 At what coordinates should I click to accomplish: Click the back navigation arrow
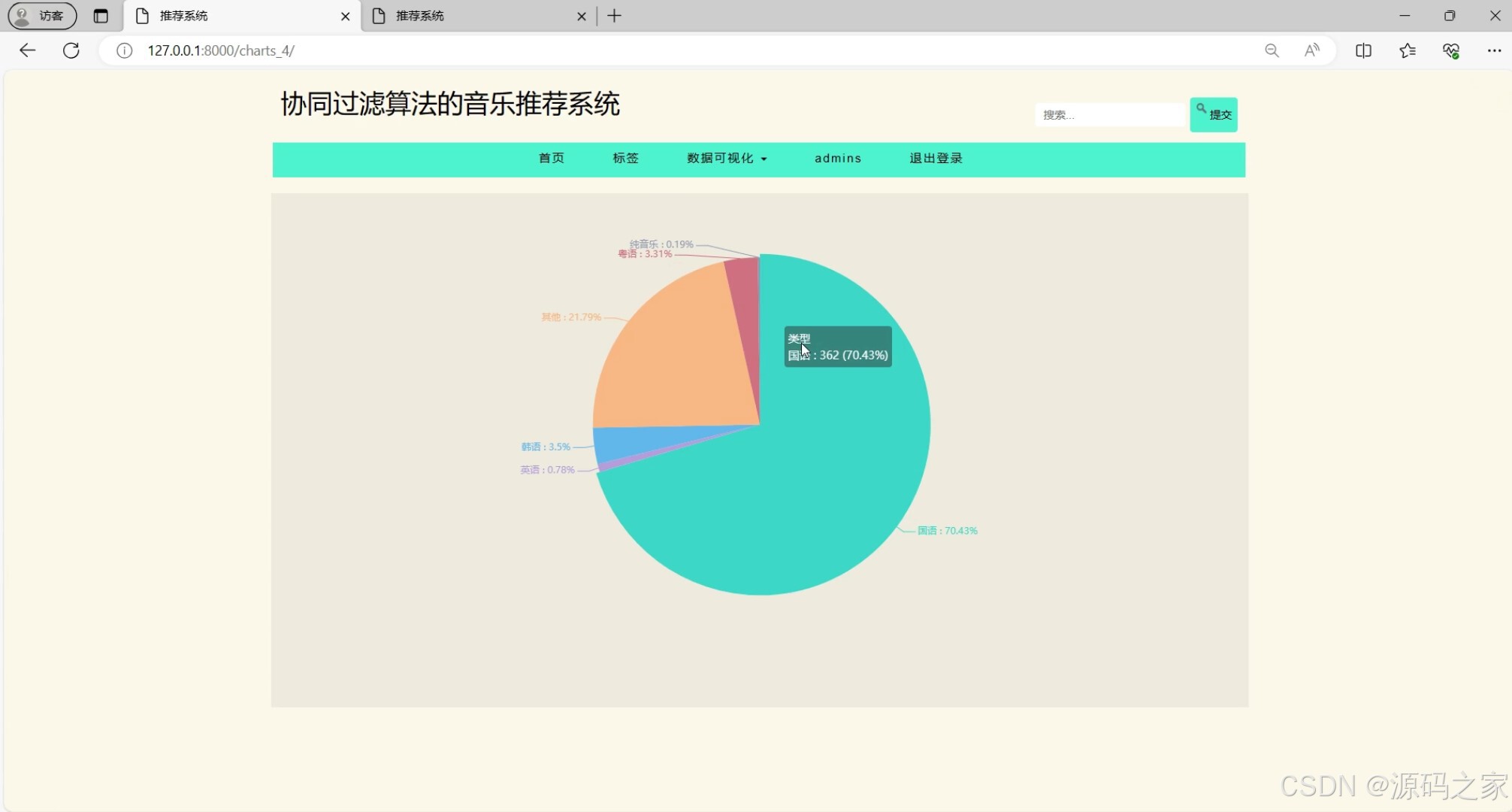pyautogui.click(x=27, y=50)
